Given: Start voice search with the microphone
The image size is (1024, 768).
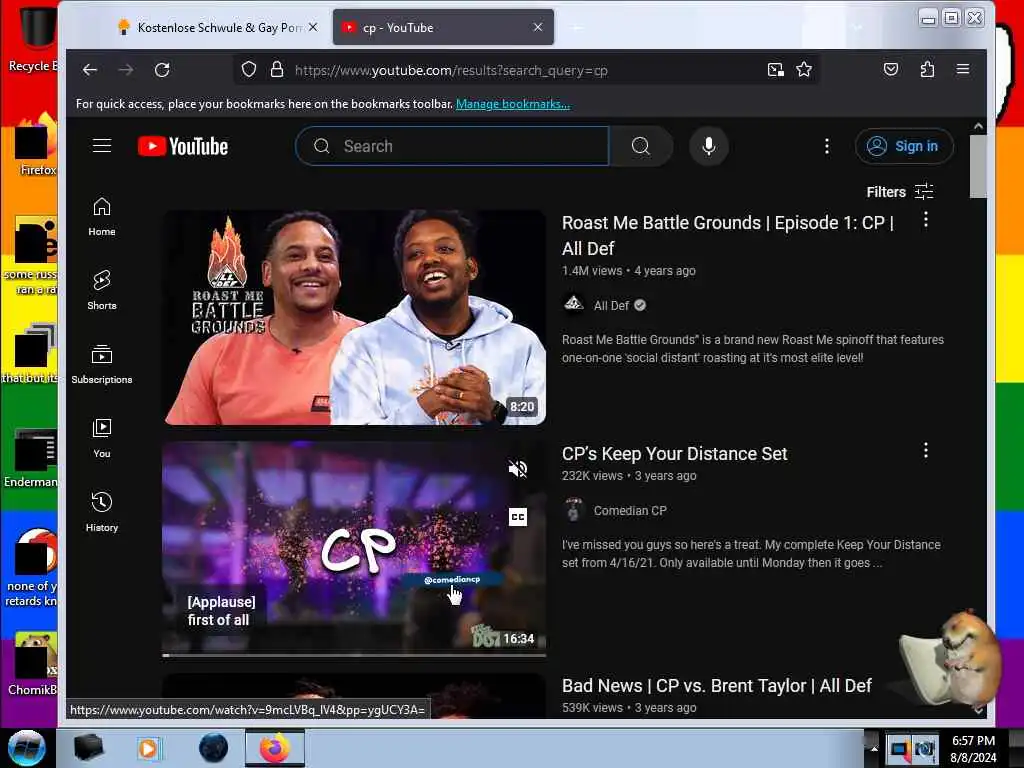Looking at the screenshot, I should (709, 146).
